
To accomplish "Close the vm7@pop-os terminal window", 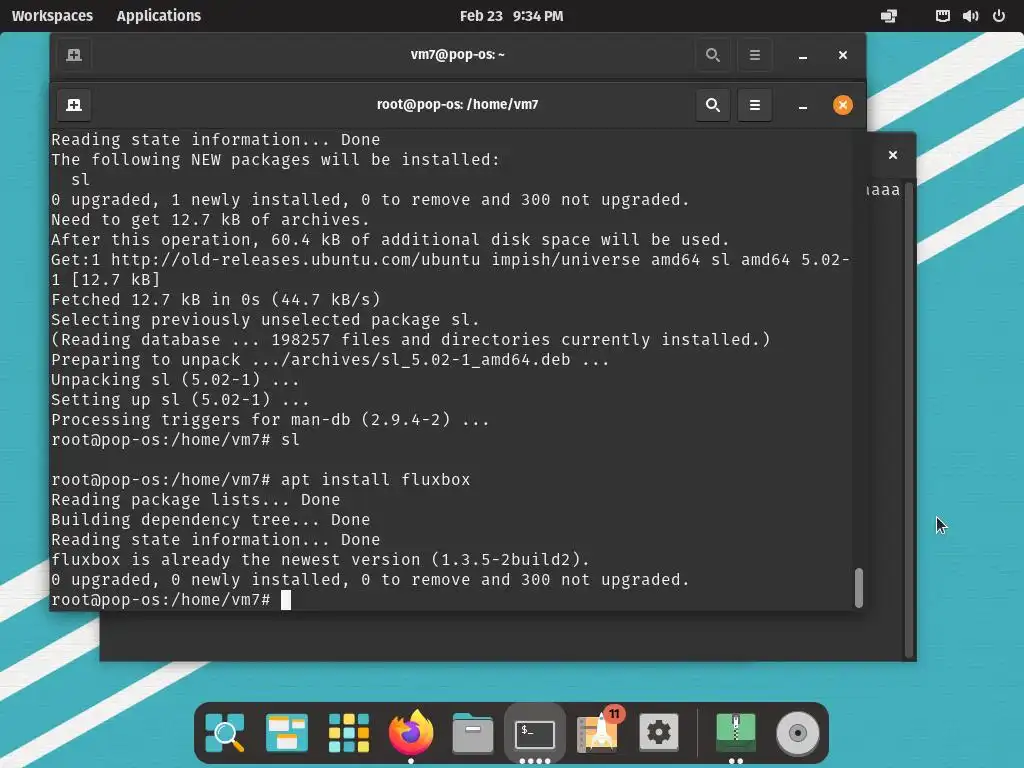I will click(842, 55).
